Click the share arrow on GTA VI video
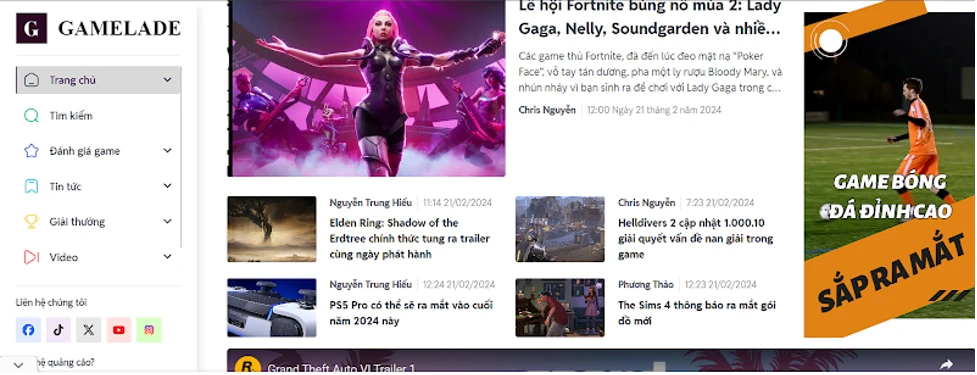The height and width of the screenshot is (375, 977). point(946,364)
